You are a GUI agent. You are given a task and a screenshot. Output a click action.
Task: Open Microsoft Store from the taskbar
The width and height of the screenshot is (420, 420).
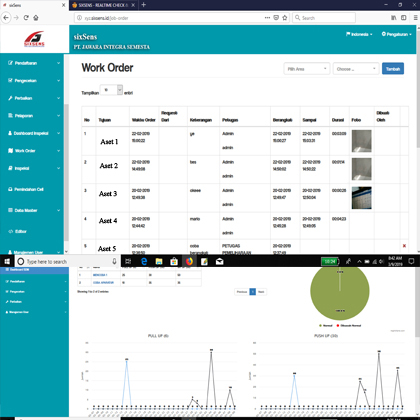[174, 262]
